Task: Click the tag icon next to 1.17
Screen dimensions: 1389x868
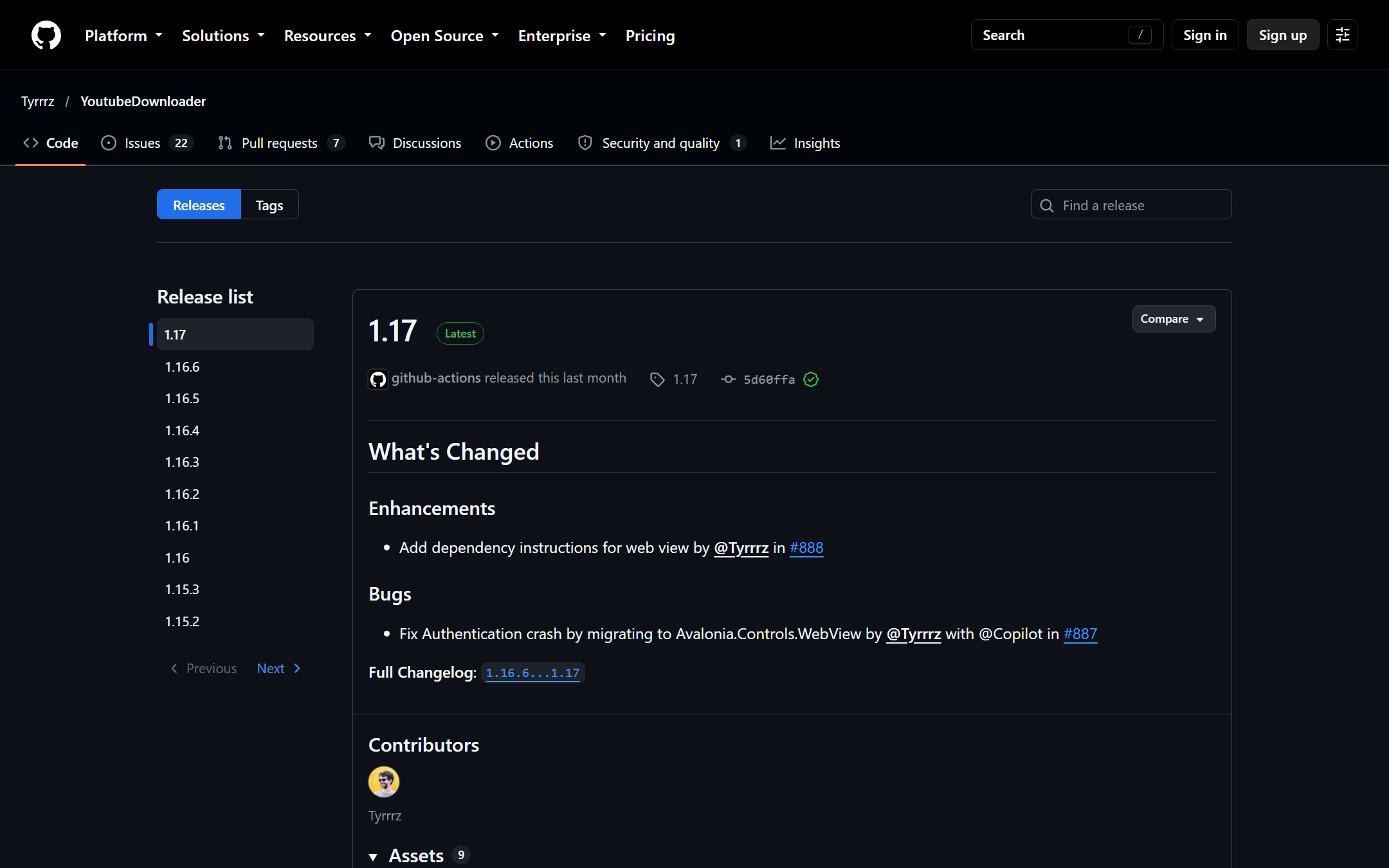Action: click(x=657, y=379)
